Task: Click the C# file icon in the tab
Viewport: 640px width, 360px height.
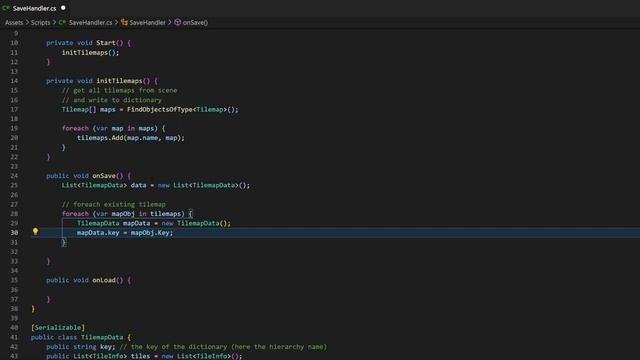Action: [x=6, y=8]
